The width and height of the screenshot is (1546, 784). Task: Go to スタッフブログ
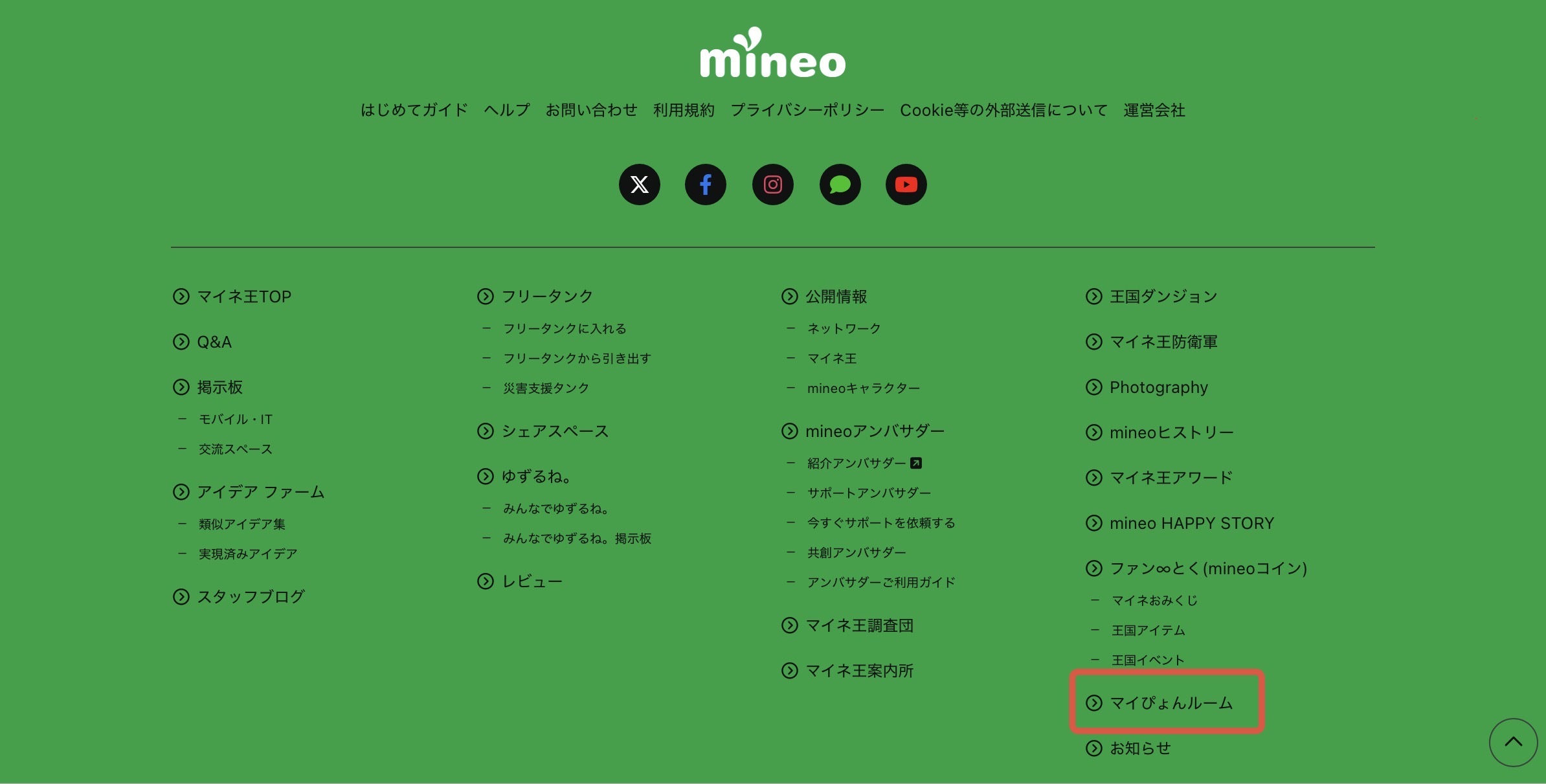tap(251, 597)
